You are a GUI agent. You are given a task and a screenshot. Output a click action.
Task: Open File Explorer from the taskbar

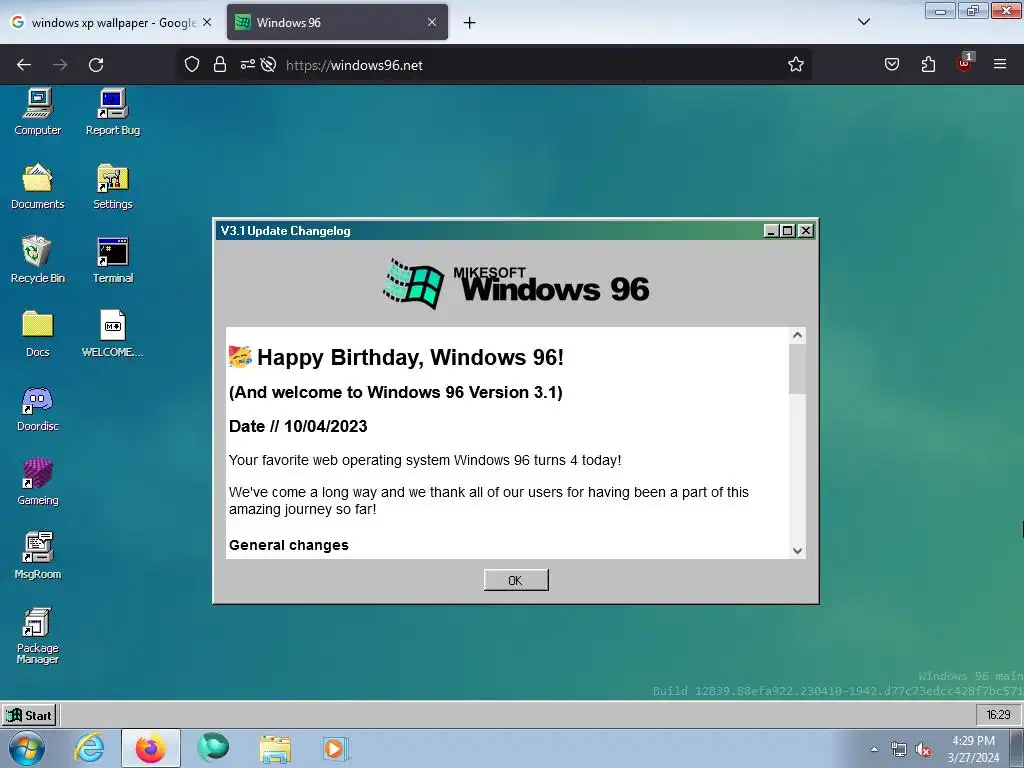tap(275, 748)
